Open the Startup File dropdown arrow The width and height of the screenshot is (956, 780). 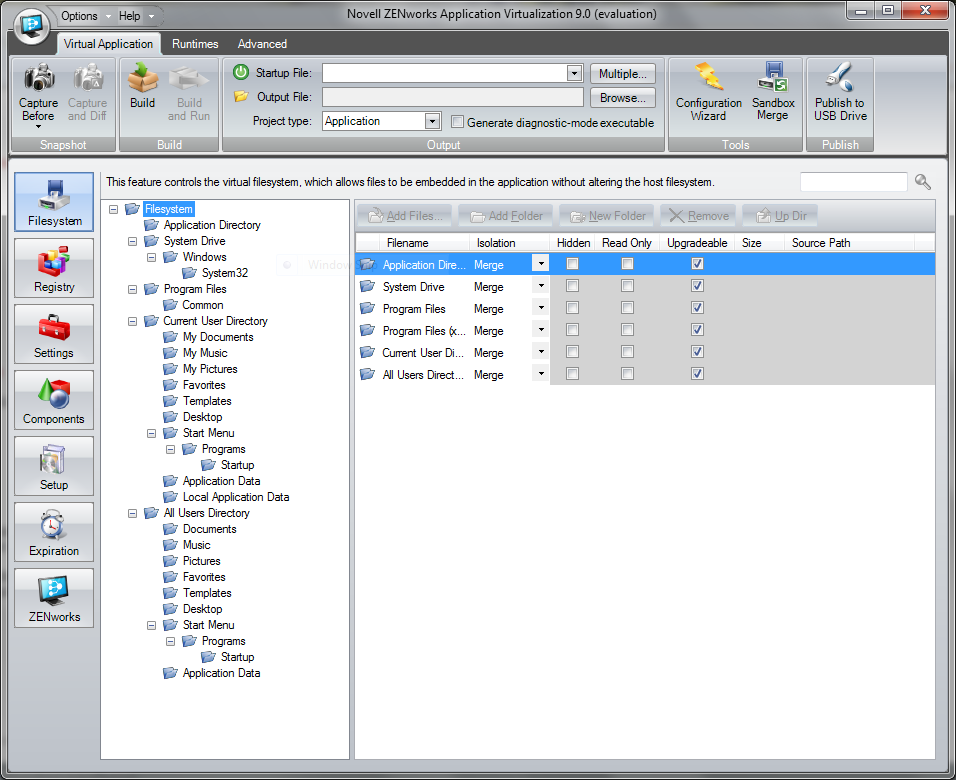coord(574,73)
